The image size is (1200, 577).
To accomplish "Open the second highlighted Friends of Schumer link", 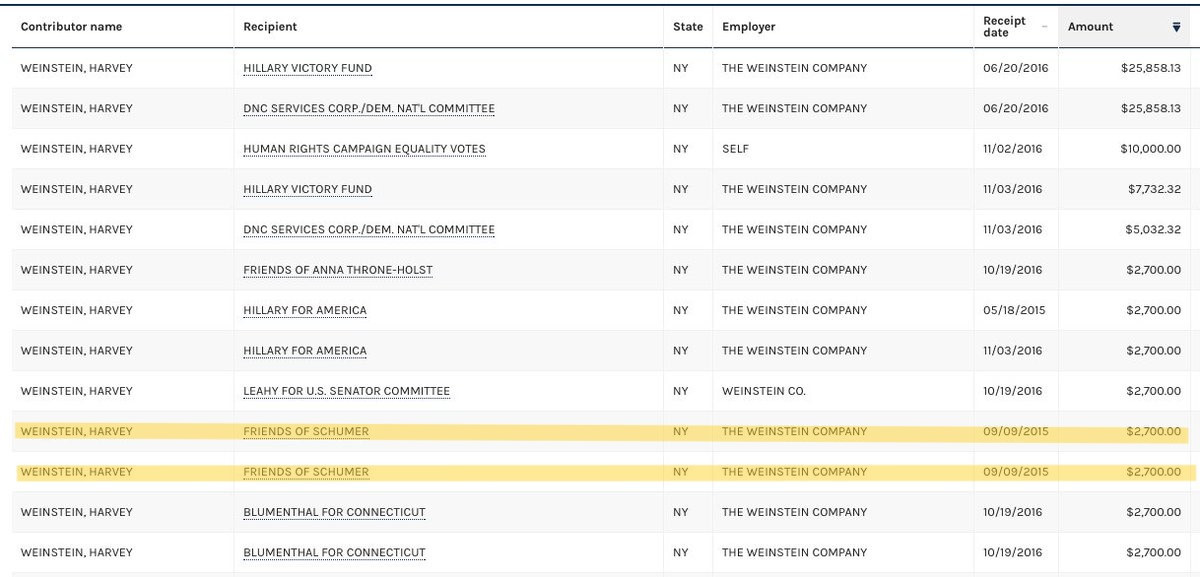I will tap(306, 472).
